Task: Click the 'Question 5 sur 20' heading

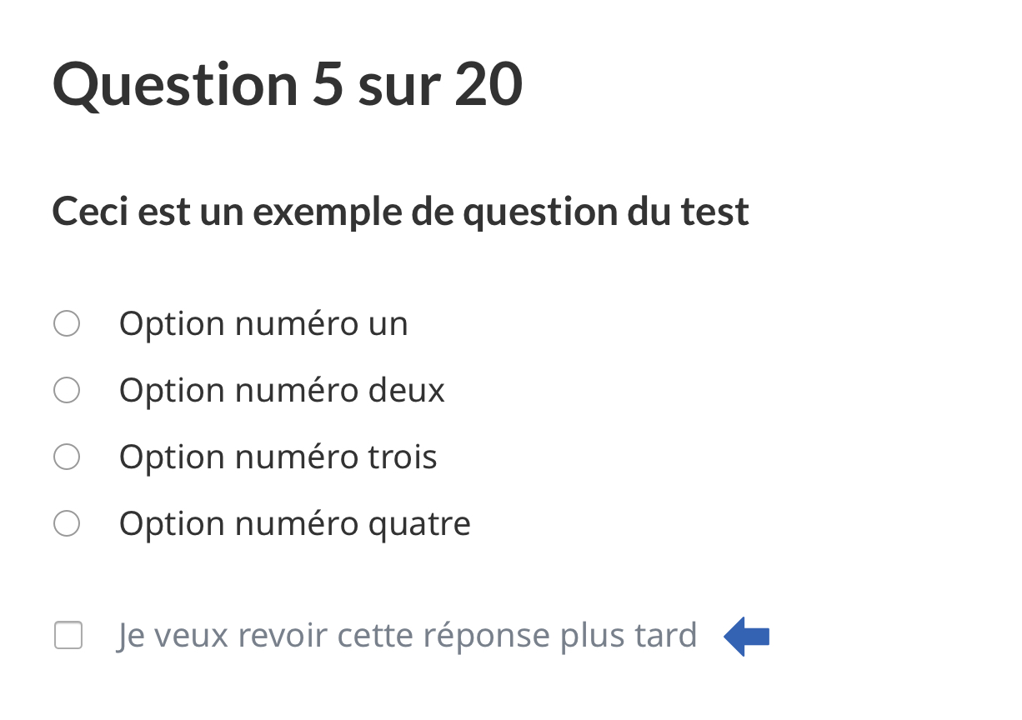Action: click(x=287, y=84)
